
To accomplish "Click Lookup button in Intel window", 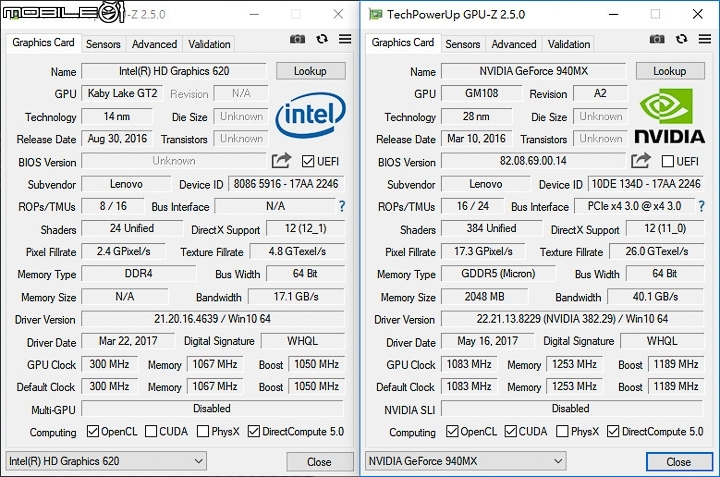I will click(x=311, y=71).
